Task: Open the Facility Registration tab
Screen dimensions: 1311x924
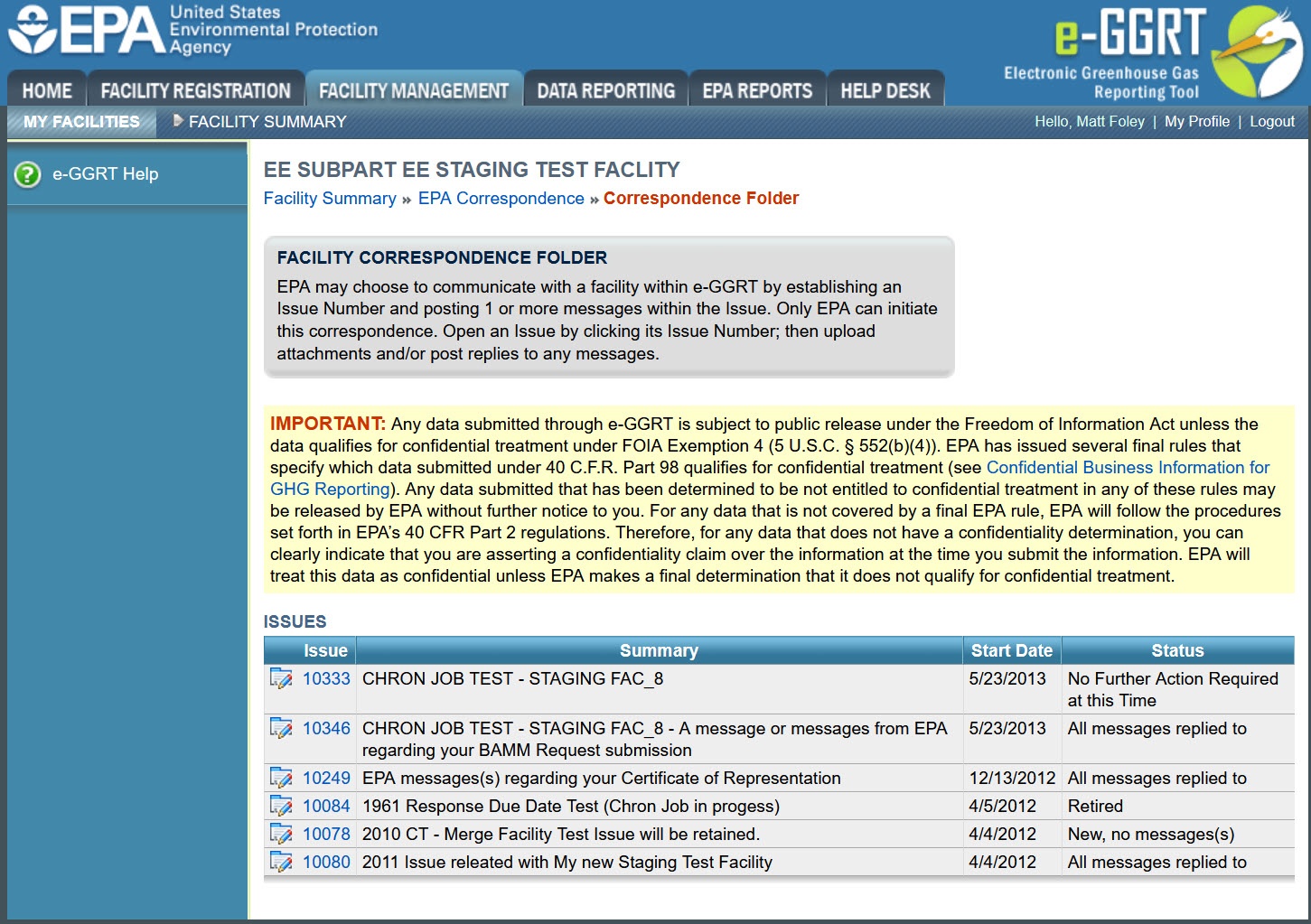Action: [x=196, y=90]
